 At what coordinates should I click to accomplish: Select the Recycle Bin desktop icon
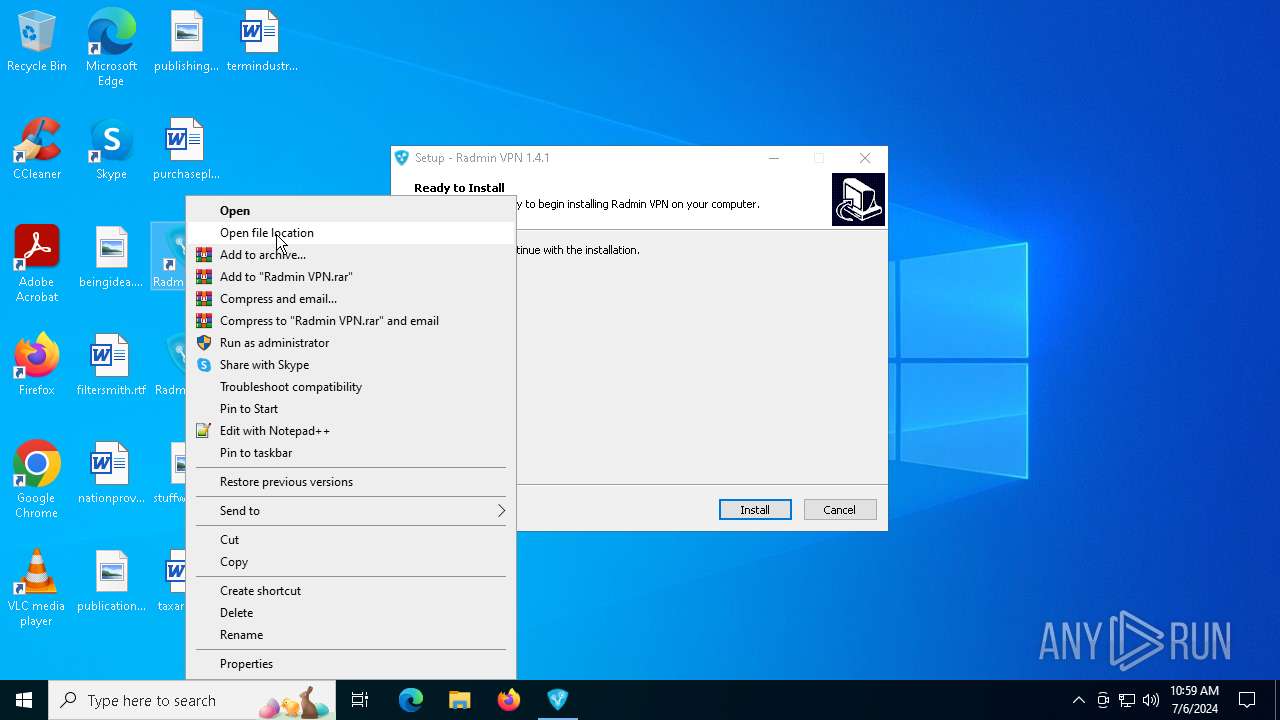(x=37, y=42)
